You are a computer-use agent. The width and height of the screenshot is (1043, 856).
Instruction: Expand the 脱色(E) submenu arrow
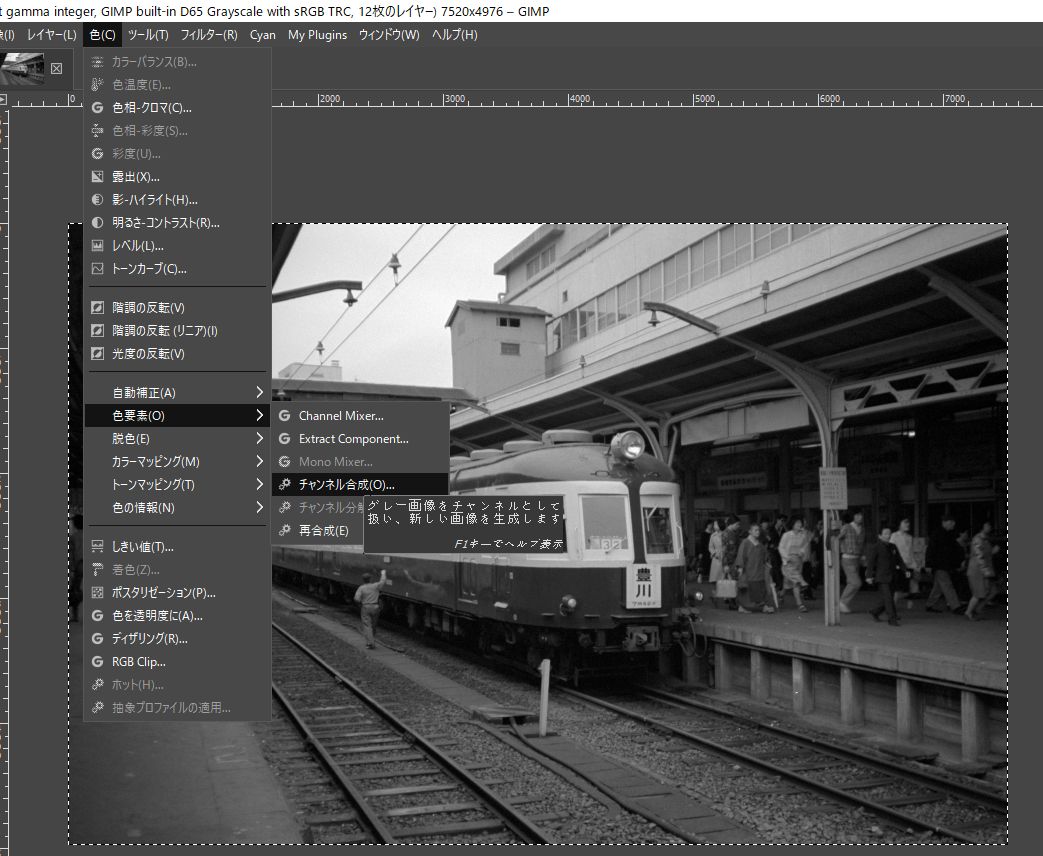click(259, 439)
